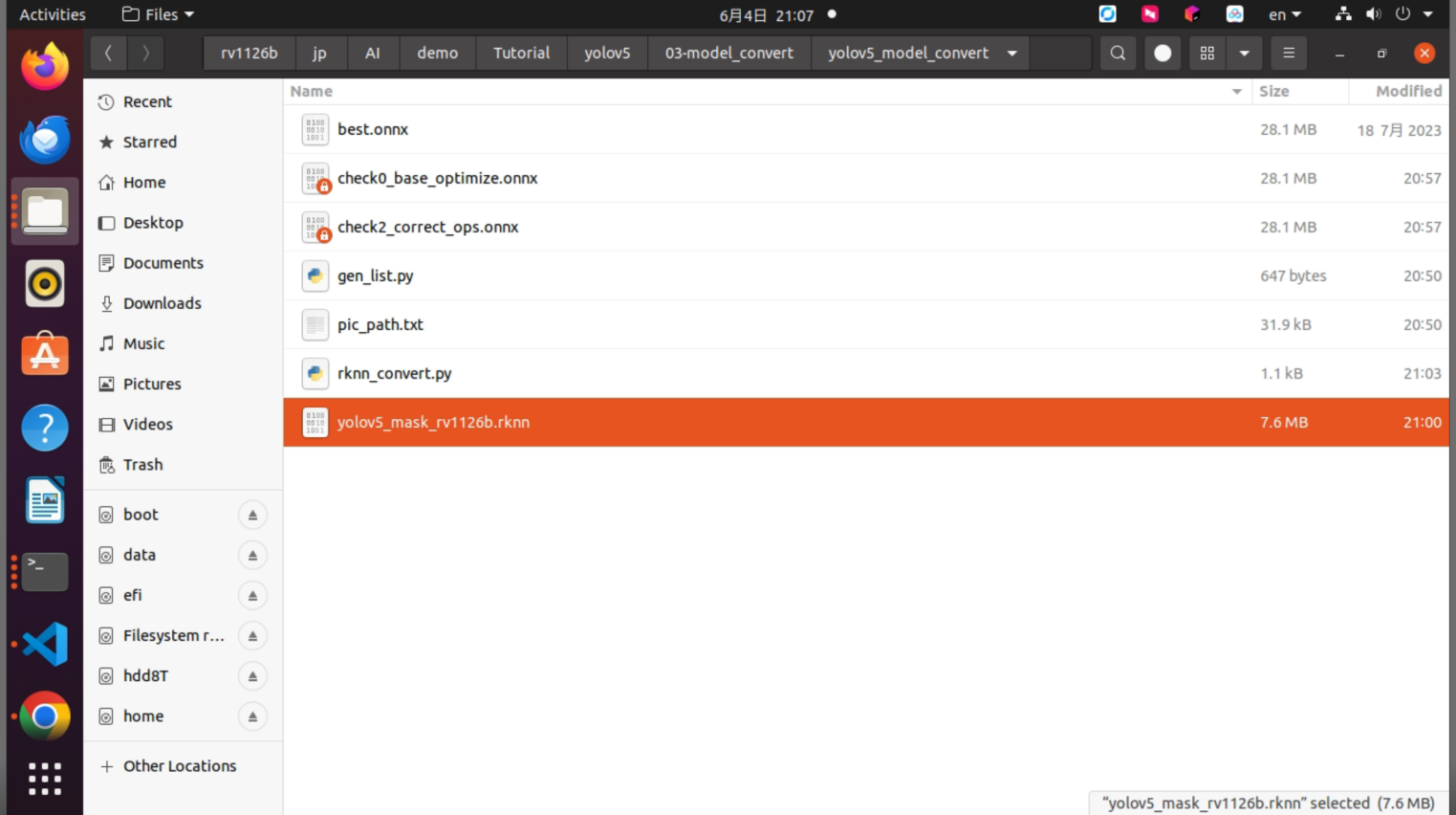Open Recent in sidebar
This screenshot has height=815, width=1456.
click(182, 102)
